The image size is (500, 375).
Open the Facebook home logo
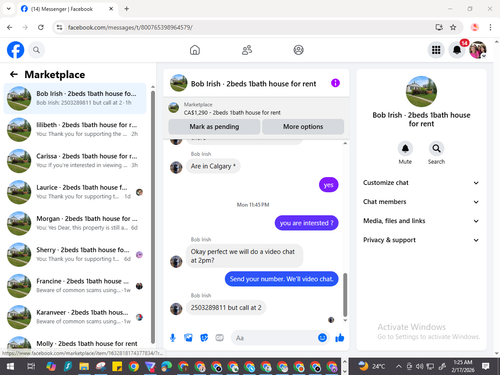[x=16, y=50]
